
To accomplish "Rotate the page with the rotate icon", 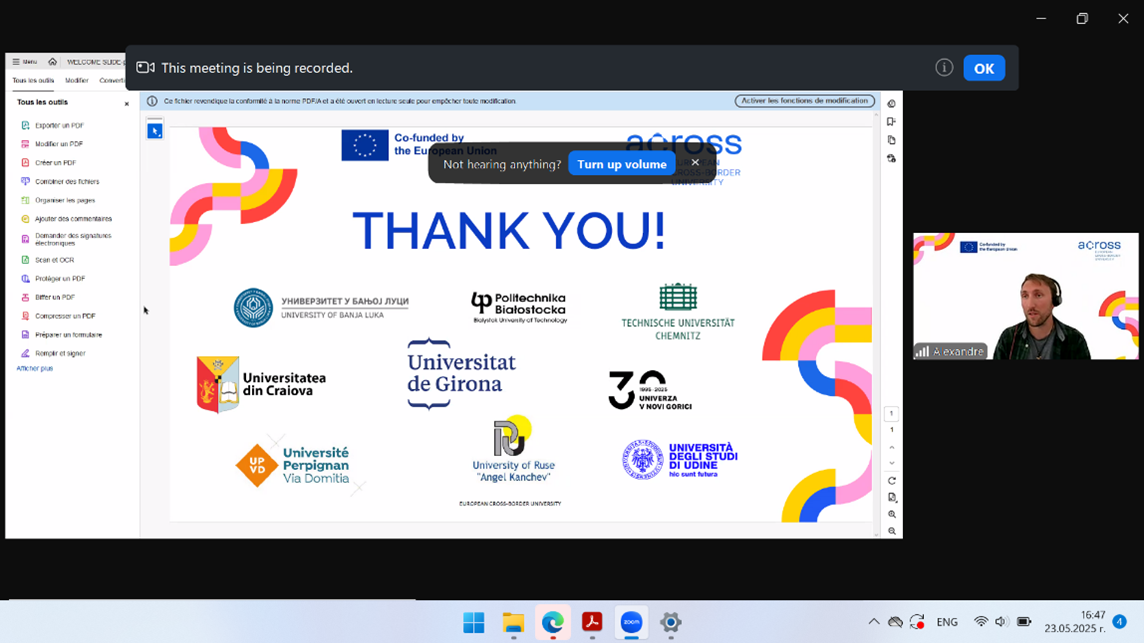I will [891, 481].
